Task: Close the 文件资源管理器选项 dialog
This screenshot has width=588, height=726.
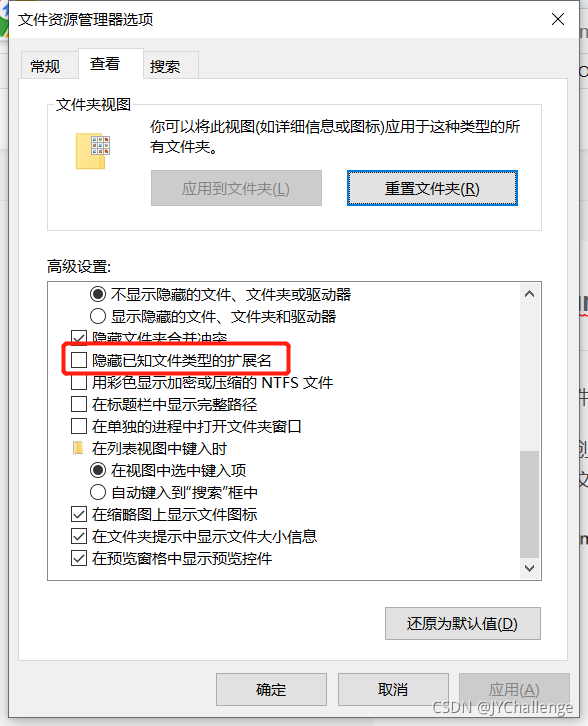Action: pyautogui.click(x=558, y=19)
